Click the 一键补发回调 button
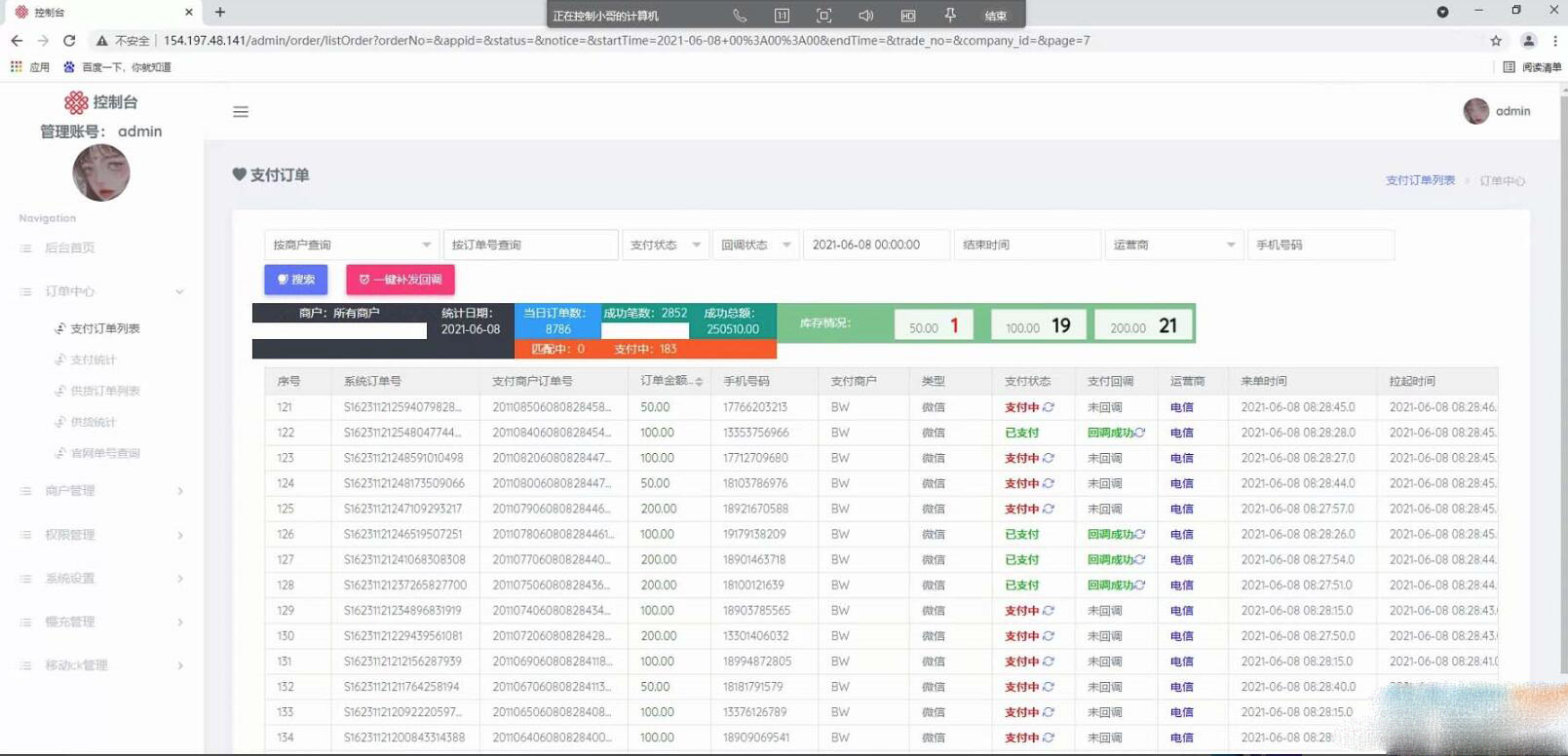The width and height of the screenshot is (1568, 756). tap(401, 280)
